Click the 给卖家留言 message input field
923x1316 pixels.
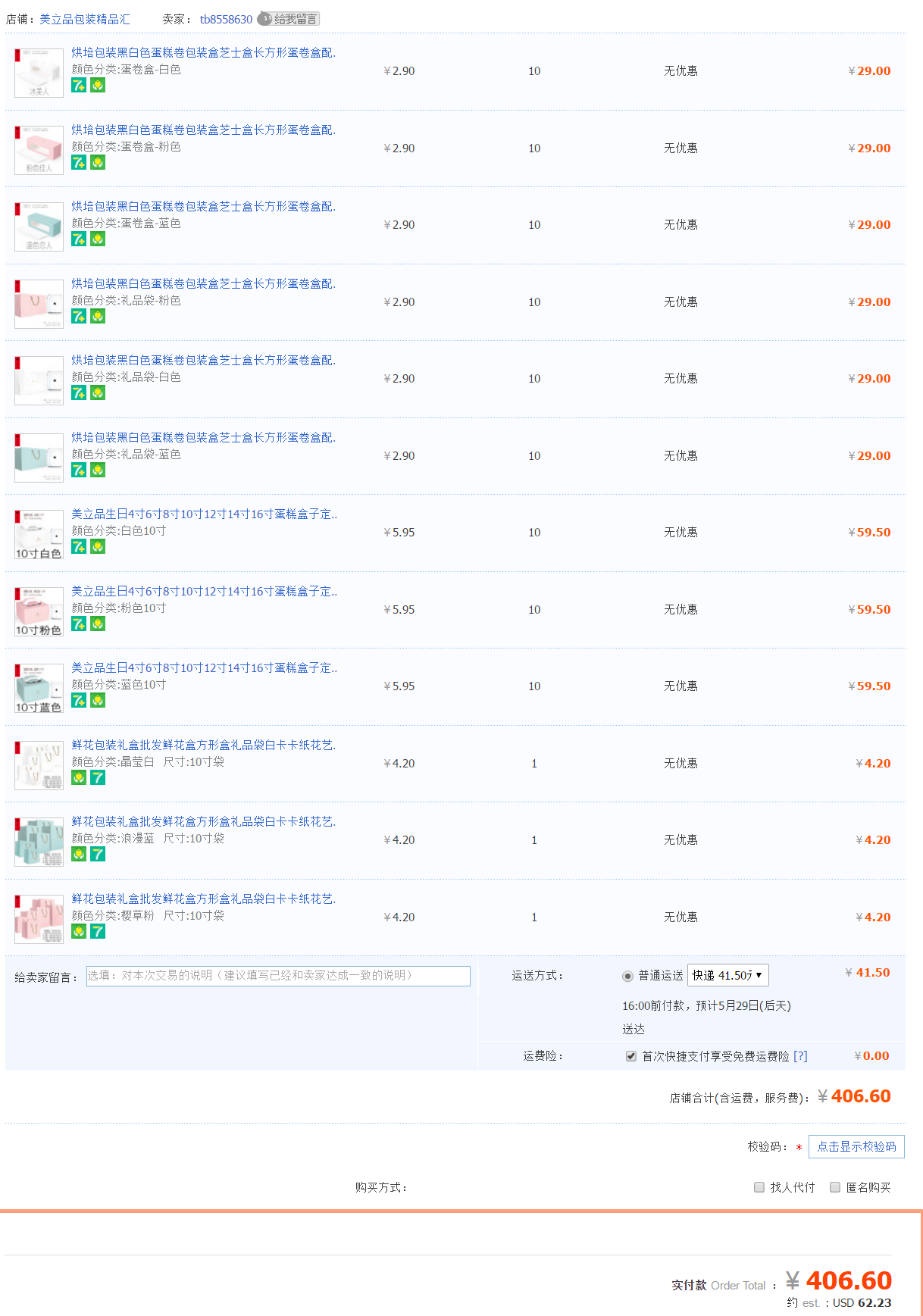coord(278,976)
